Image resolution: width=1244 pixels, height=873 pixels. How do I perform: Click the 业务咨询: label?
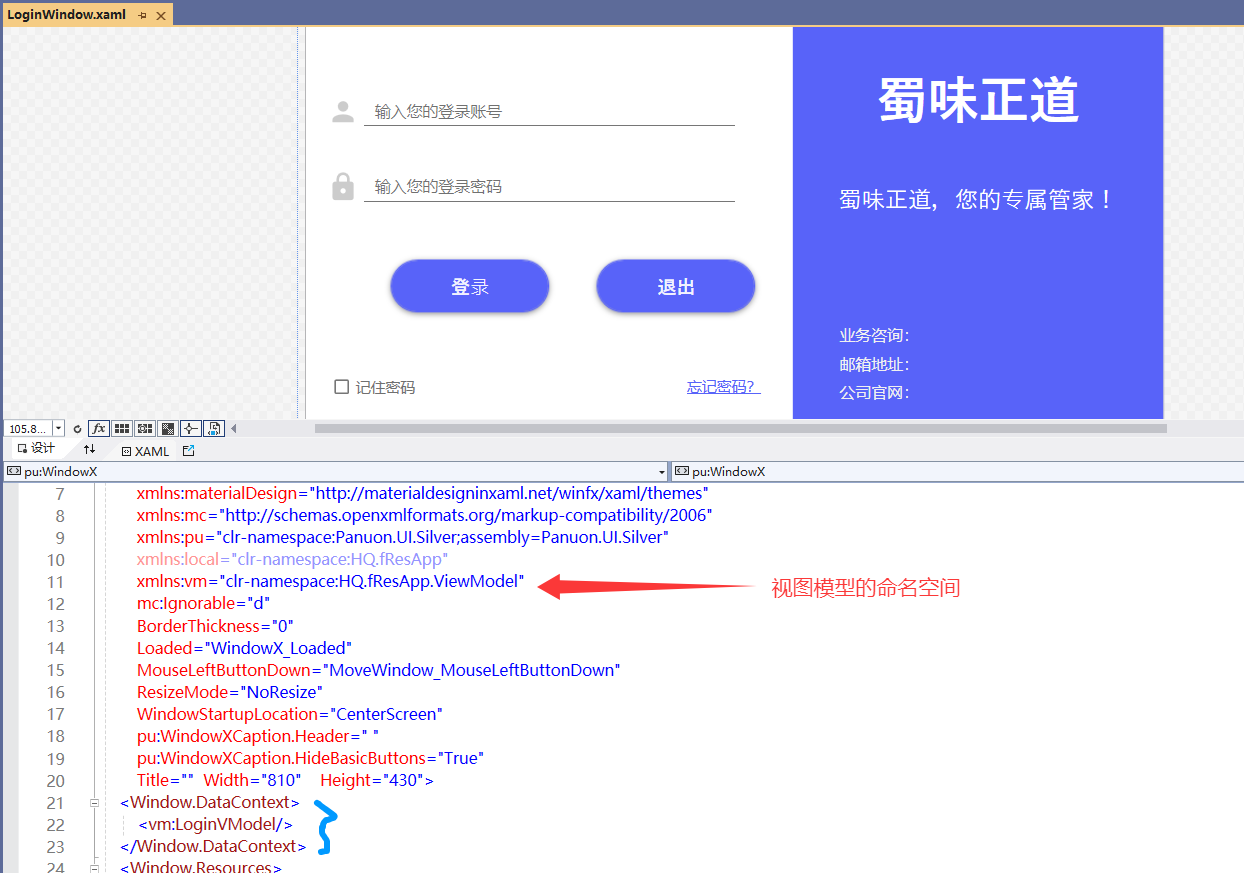point(874,336)
